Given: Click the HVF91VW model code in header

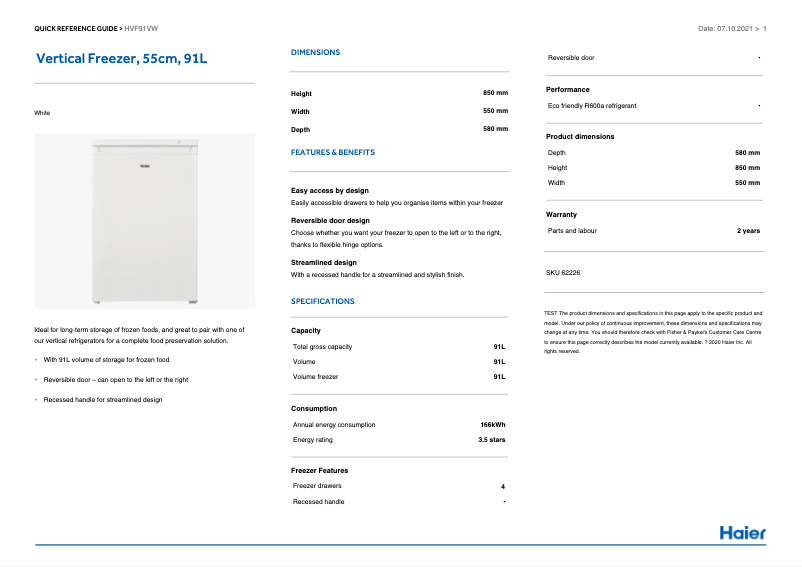Looking at the screenshot, I should [x=142, y=28].
